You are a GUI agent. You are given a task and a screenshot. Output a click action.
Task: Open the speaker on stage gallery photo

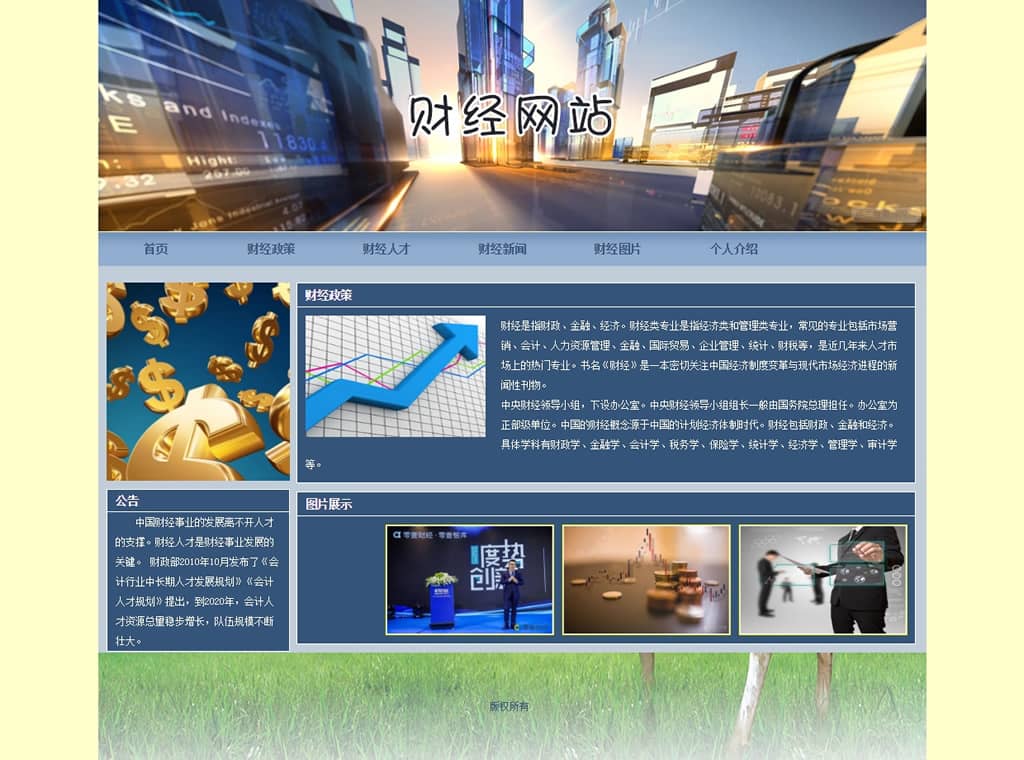click(x=470, y=580)
